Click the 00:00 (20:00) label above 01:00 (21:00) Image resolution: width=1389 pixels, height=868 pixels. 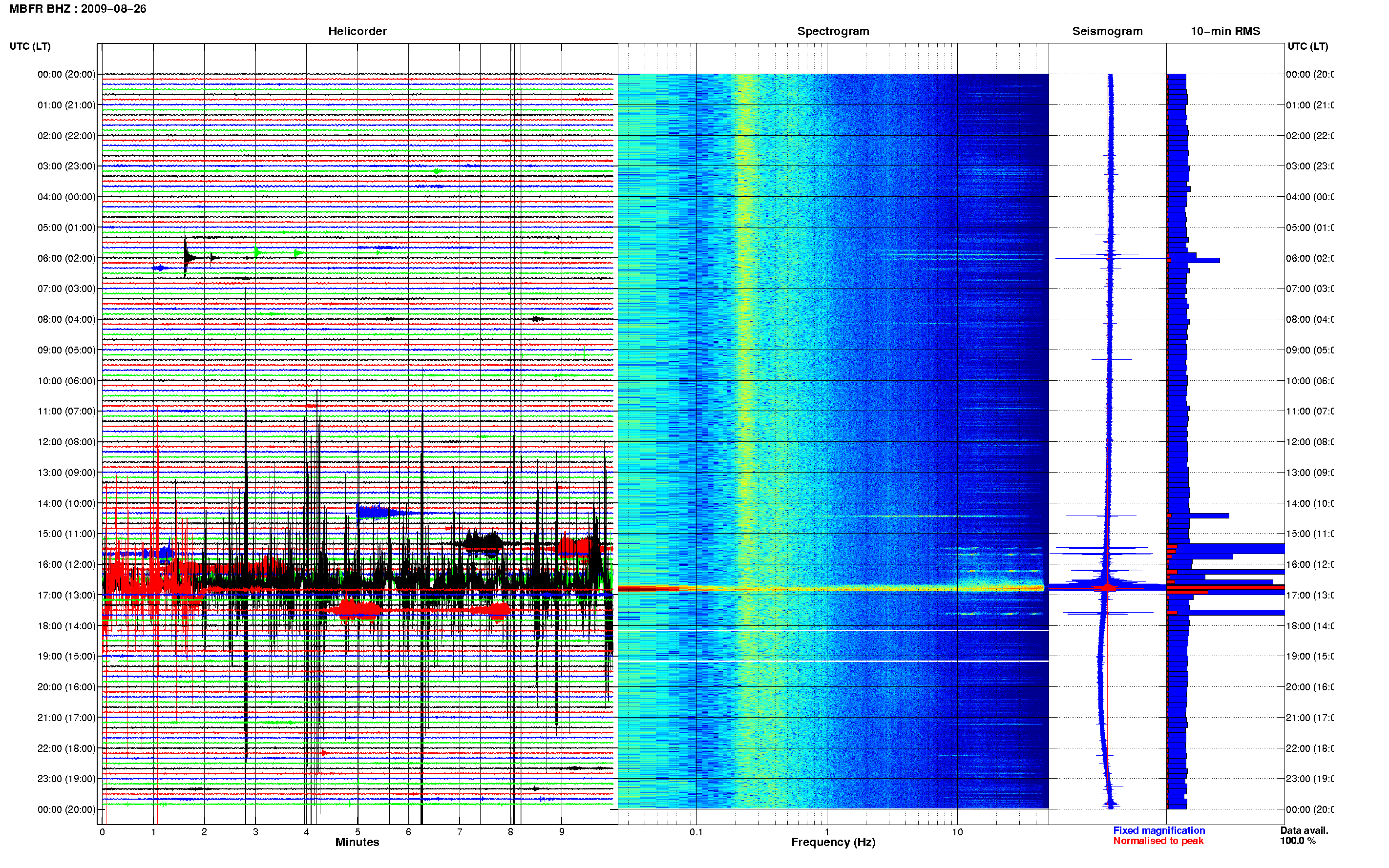[x=66, y=74]
